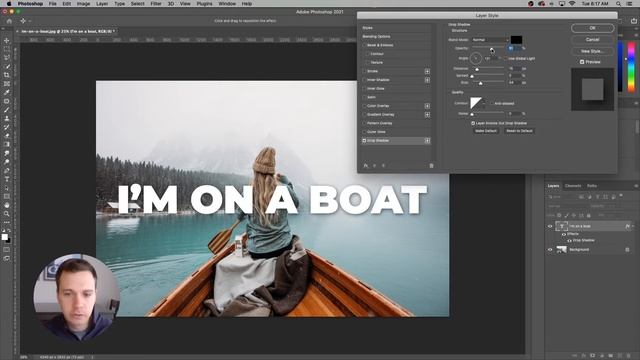640x360 pixels.
Task: Select the Brush tool
Action: pos(7,110)
